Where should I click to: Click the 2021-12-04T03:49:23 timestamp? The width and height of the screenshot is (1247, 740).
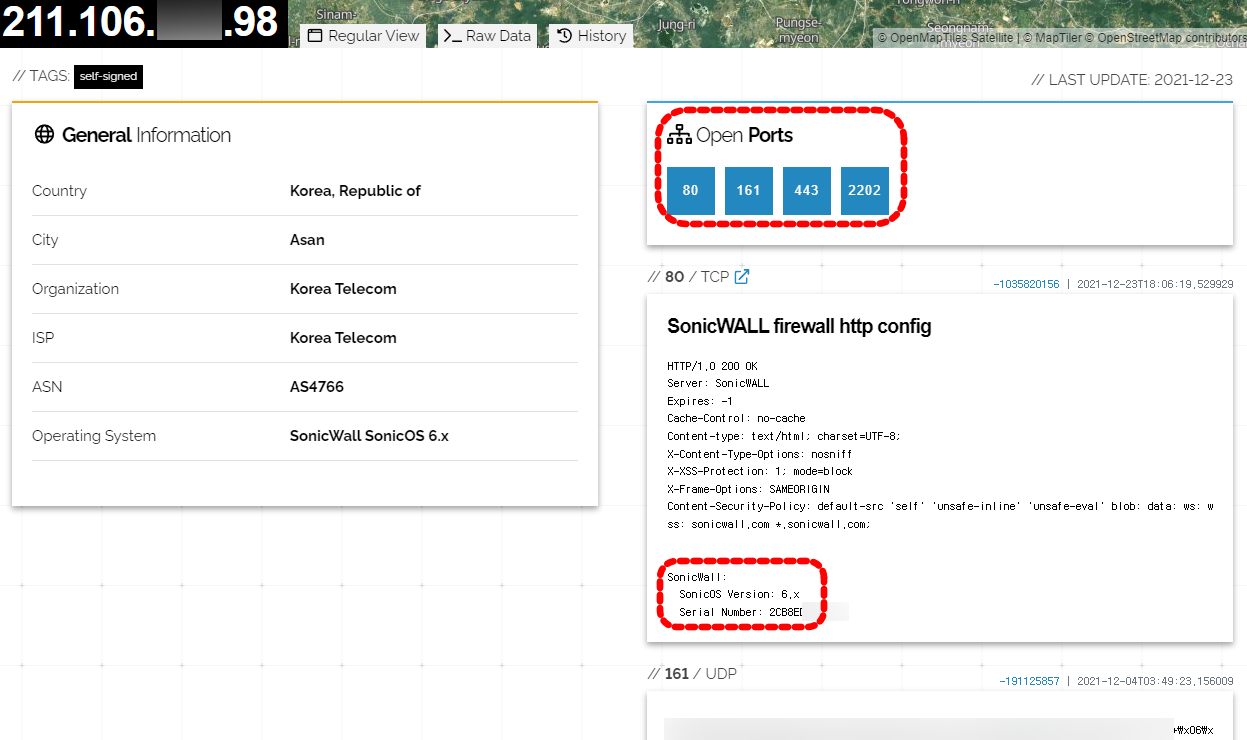click(1154, 681)
